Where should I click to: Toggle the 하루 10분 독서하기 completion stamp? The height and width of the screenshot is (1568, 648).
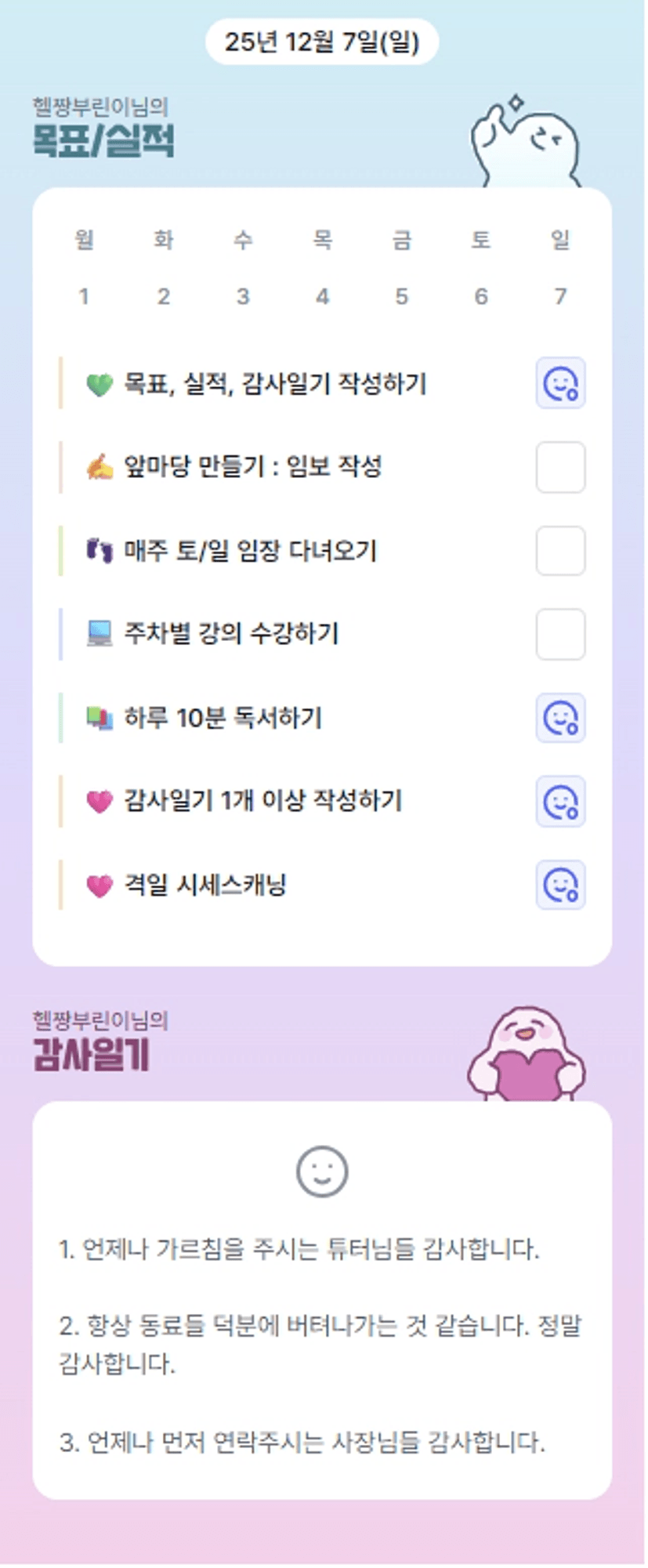[560, 718]
